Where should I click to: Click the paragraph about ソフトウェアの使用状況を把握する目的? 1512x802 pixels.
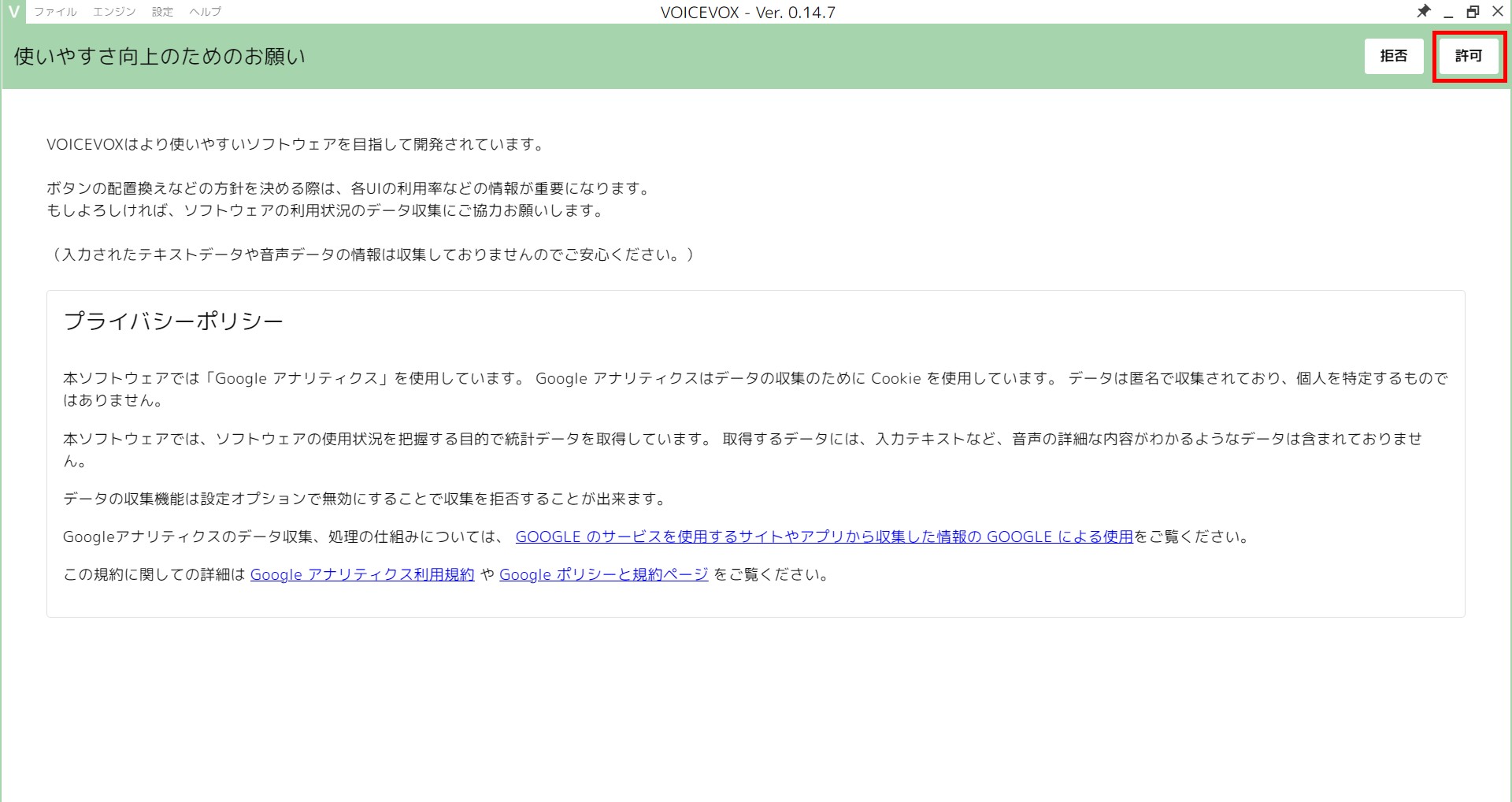[x=743, y=450]
